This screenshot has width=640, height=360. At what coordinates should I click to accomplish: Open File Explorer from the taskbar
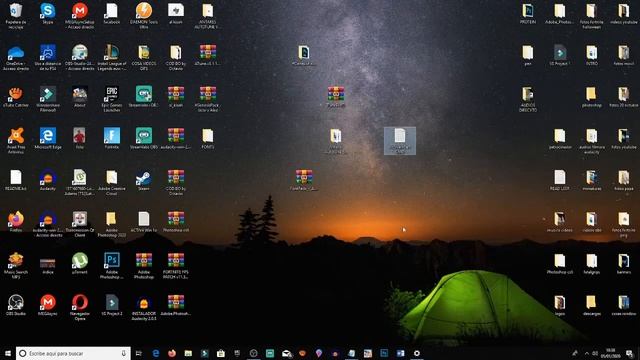(x=188, y=353)
